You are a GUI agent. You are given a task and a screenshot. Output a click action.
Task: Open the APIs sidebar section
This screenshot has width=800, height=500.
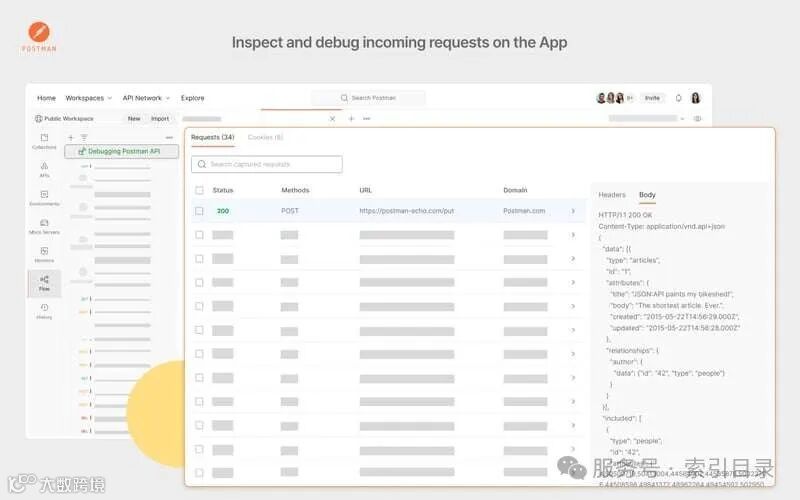point(44,169)
